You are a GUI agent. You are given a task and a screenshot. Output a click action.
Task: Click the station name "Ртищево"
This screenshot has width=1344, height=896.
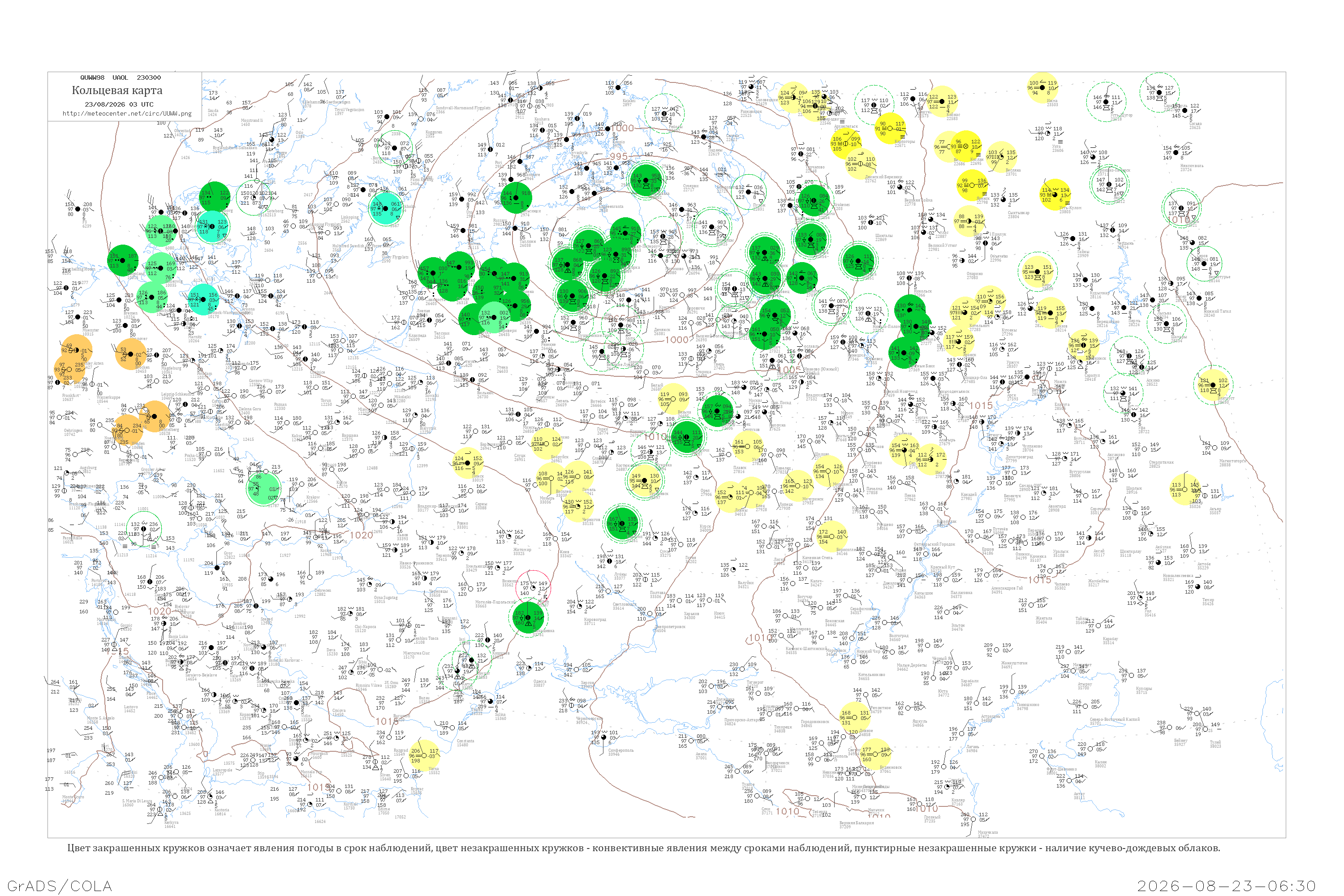884,525
